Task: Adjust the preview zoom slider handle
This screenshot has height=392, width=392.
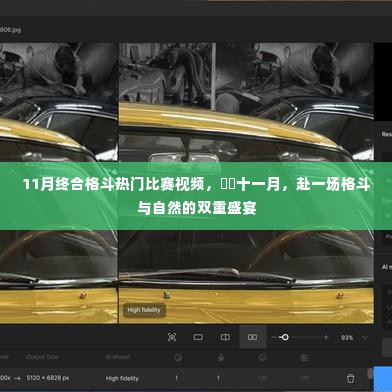Action: [x=285, y=337]
